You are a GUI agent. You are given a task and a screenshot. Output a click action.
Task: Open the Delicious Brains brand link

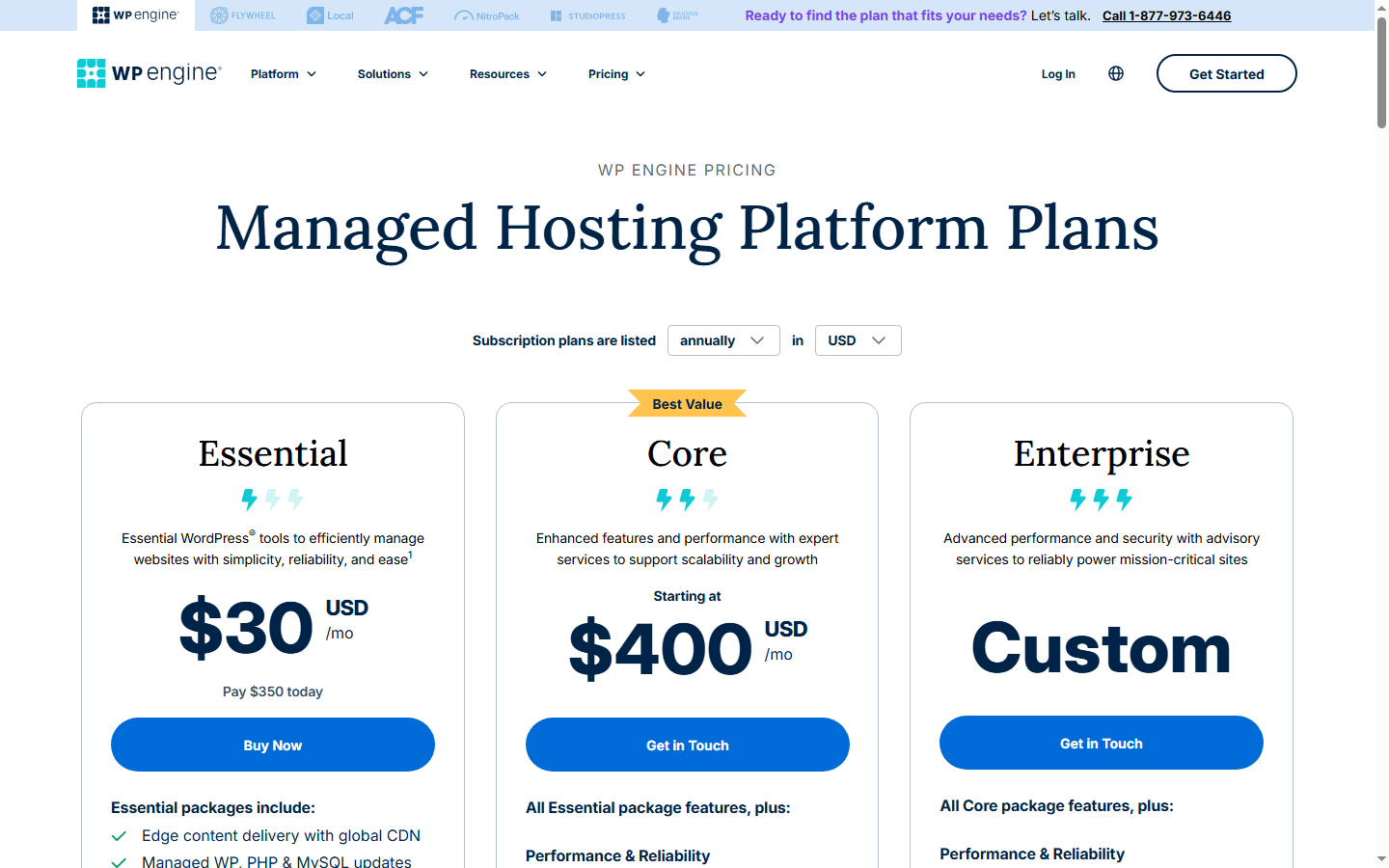pyautogui.click(x=677, y=15)
